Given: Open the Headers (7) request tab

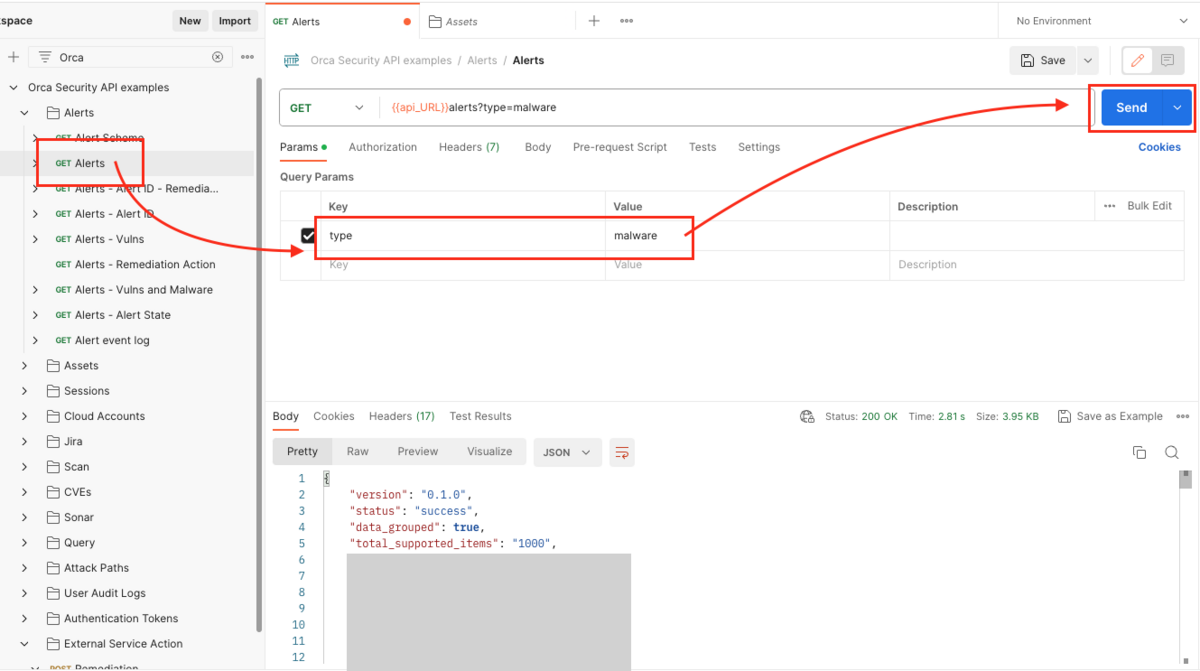Looking at the screenshot, I should click(x=469, y=147).
